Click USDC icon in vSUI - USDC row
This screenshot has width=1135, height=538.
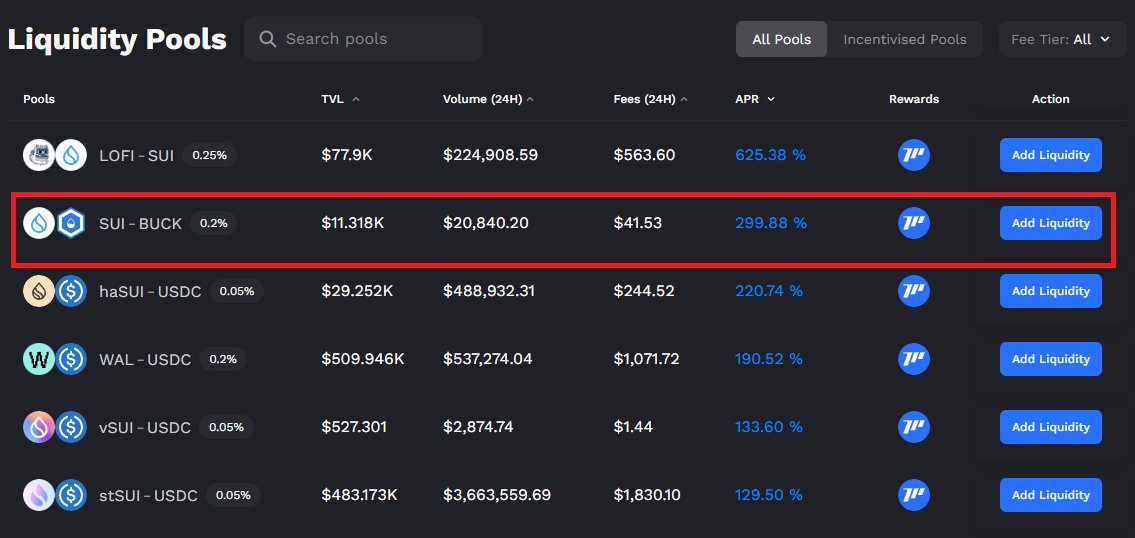72,427
